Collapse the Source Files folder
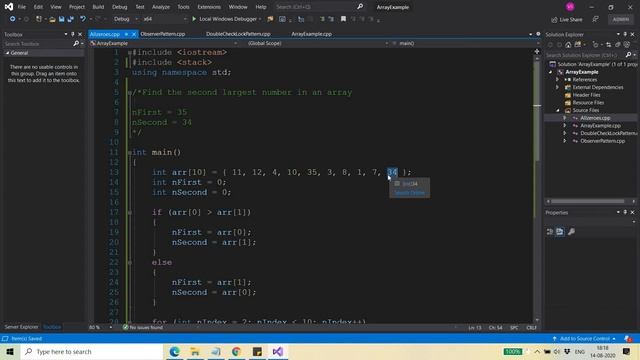This screenshot has height=360, width=640. 558,110
